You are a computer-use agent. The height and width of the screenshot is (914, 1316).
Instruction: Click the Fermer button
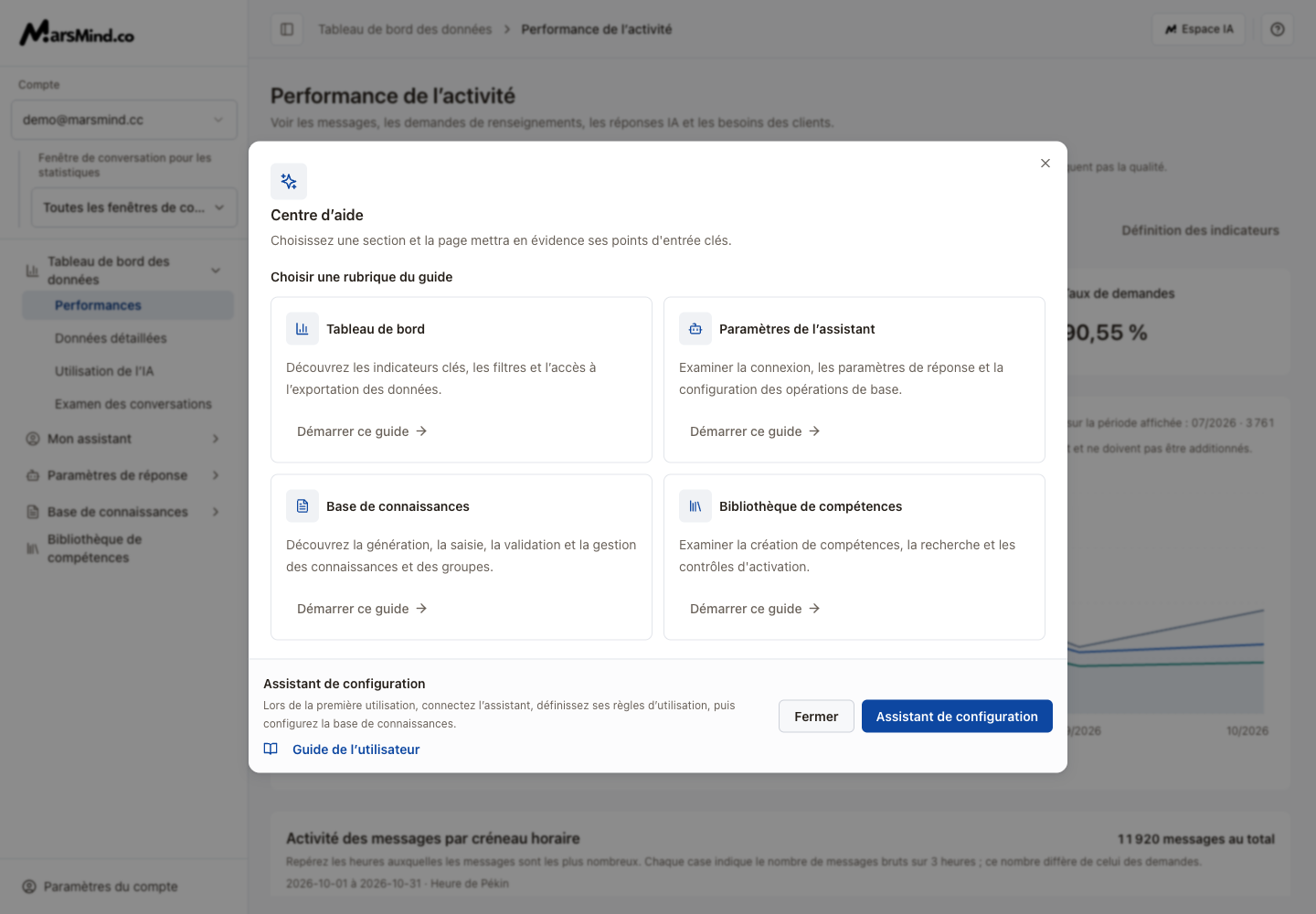[816, 717]
